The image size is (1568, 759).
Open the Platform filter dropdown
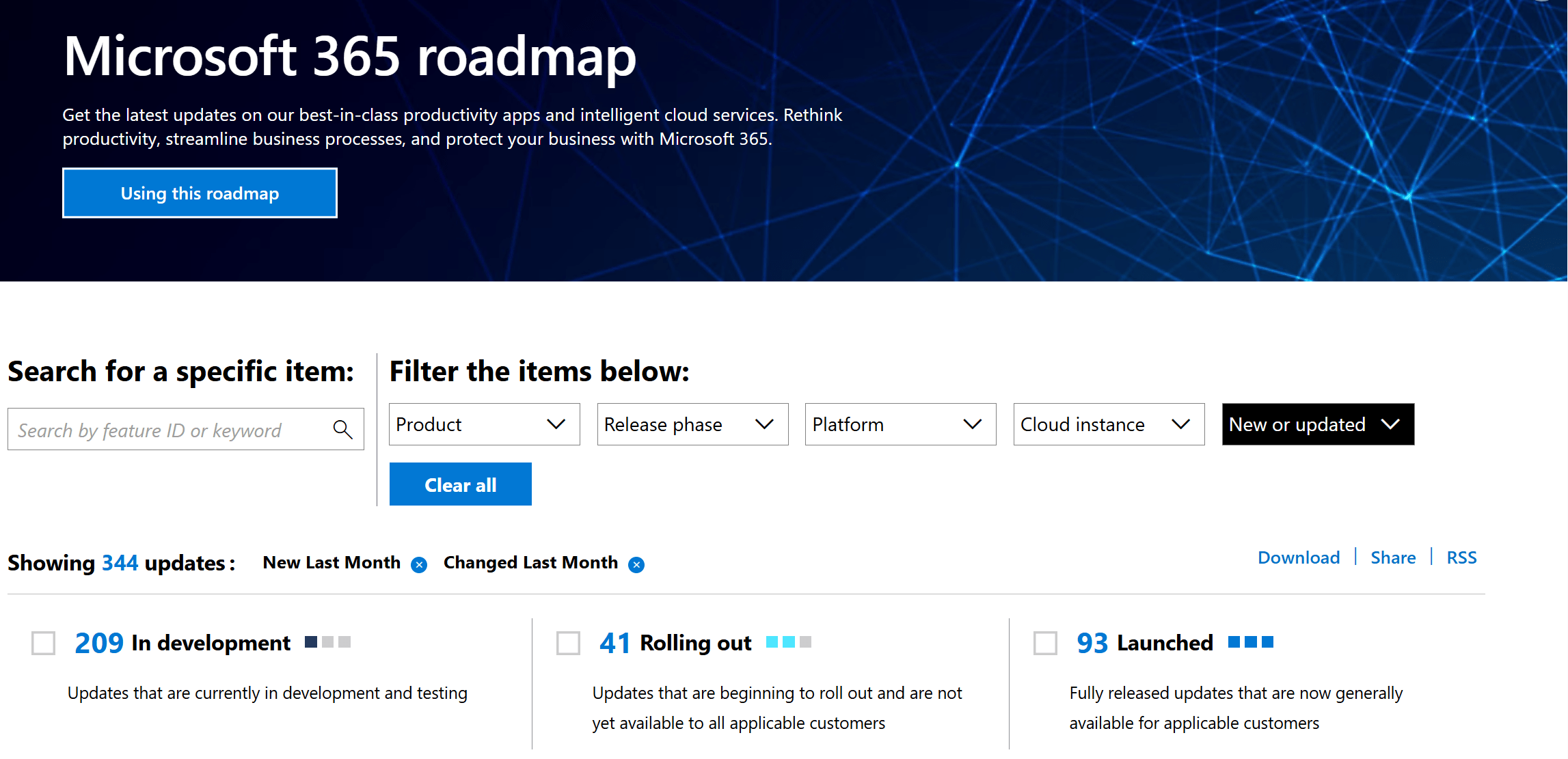900,424
